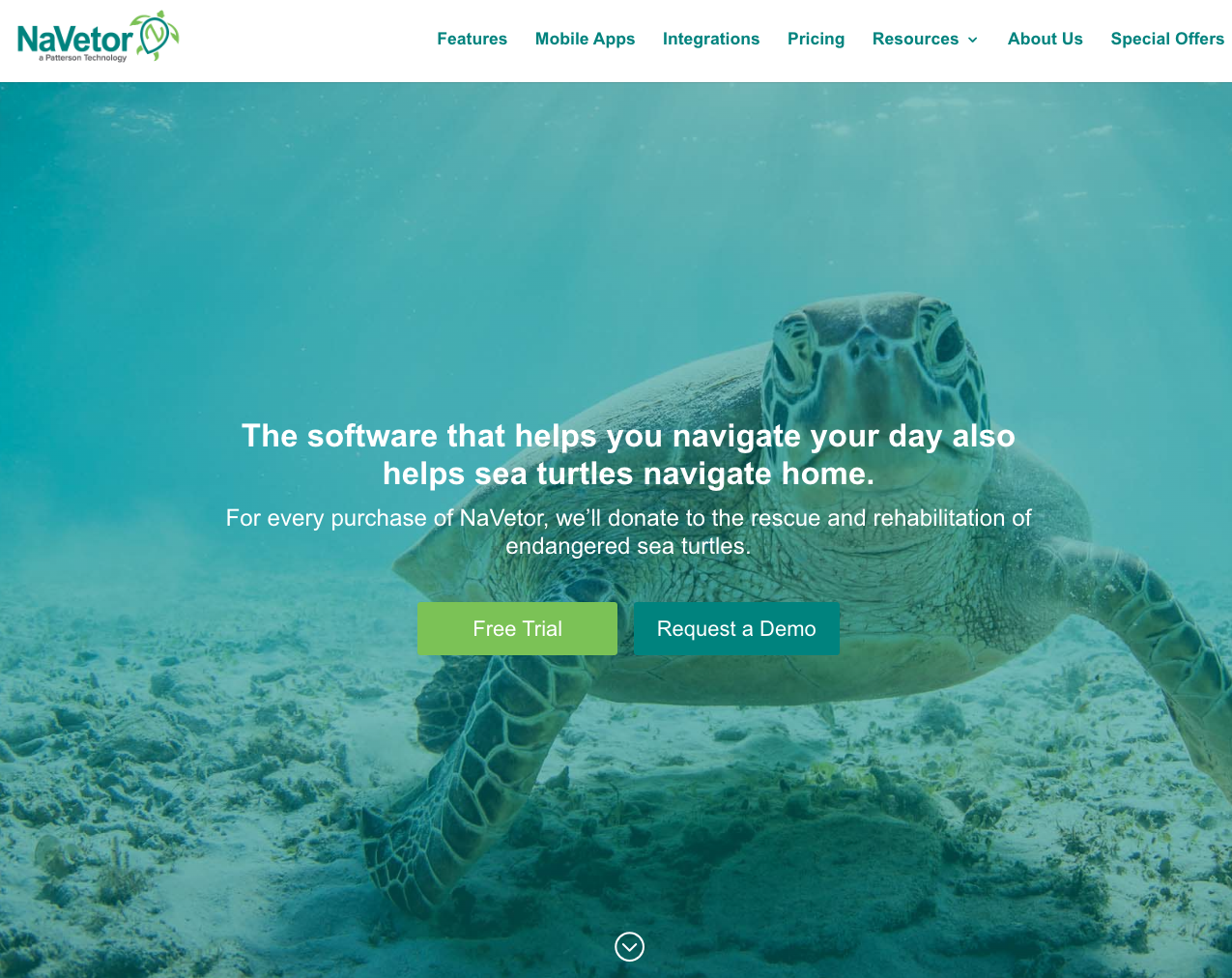Expand the Resources dropdown arrow
1232x978 pixels.
pos(972,40)
